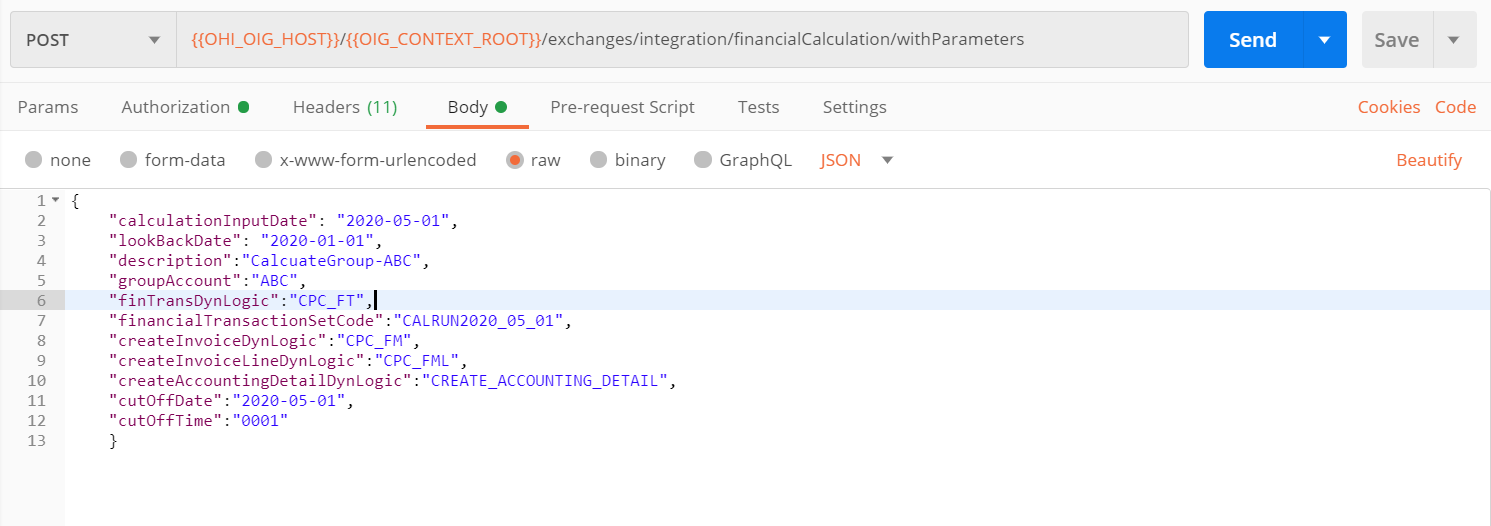
Task: Open the Authorization tab
Action: [185, 107]
